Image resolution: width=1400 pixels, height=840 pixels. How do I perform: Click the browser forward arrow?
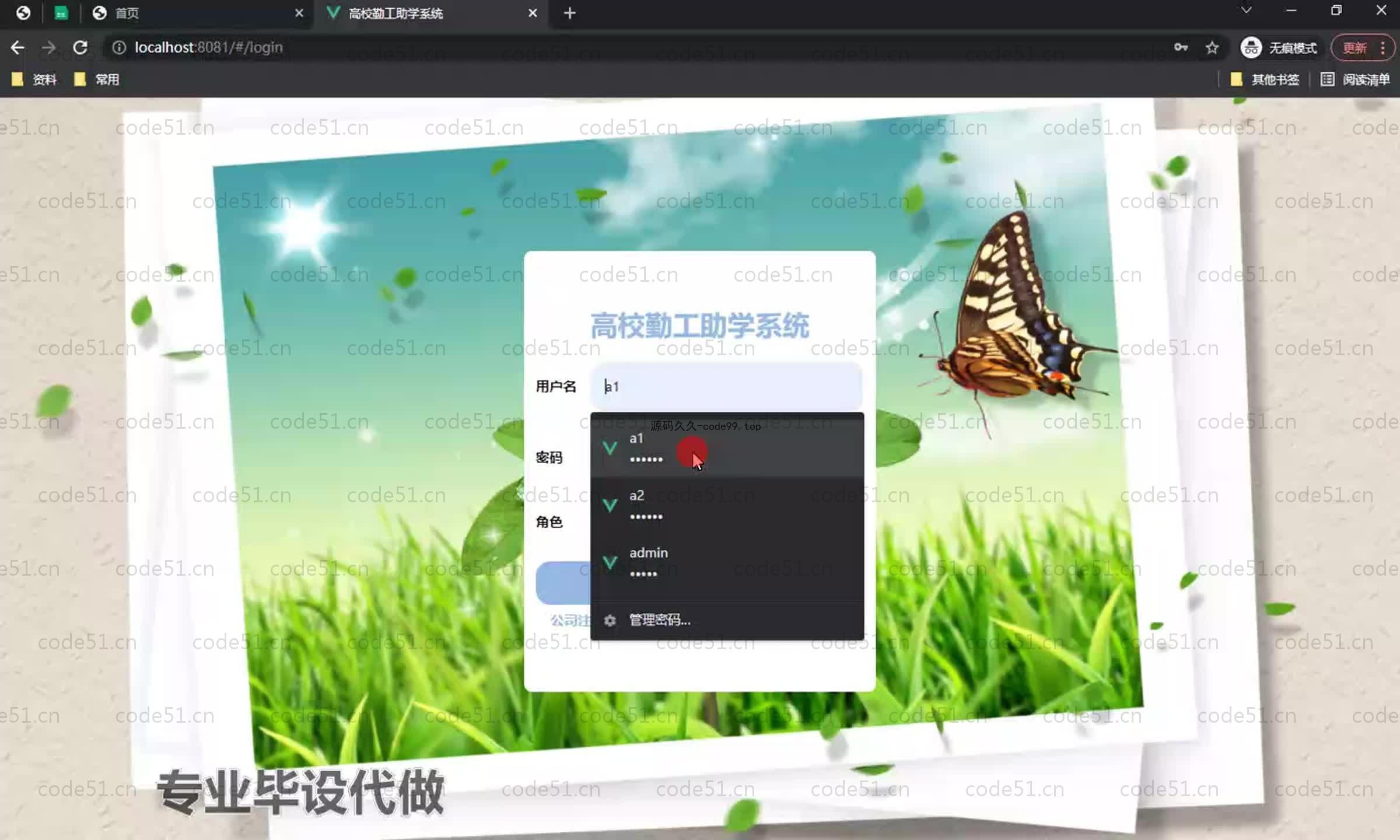[x=49, y=47]
